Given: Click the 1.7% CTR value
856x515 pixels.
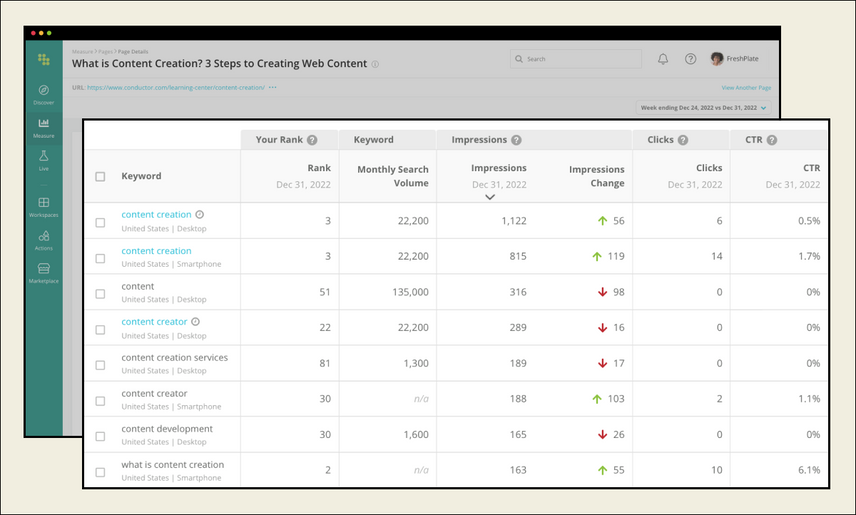Looking at the screenshot, I should point(809,256).
